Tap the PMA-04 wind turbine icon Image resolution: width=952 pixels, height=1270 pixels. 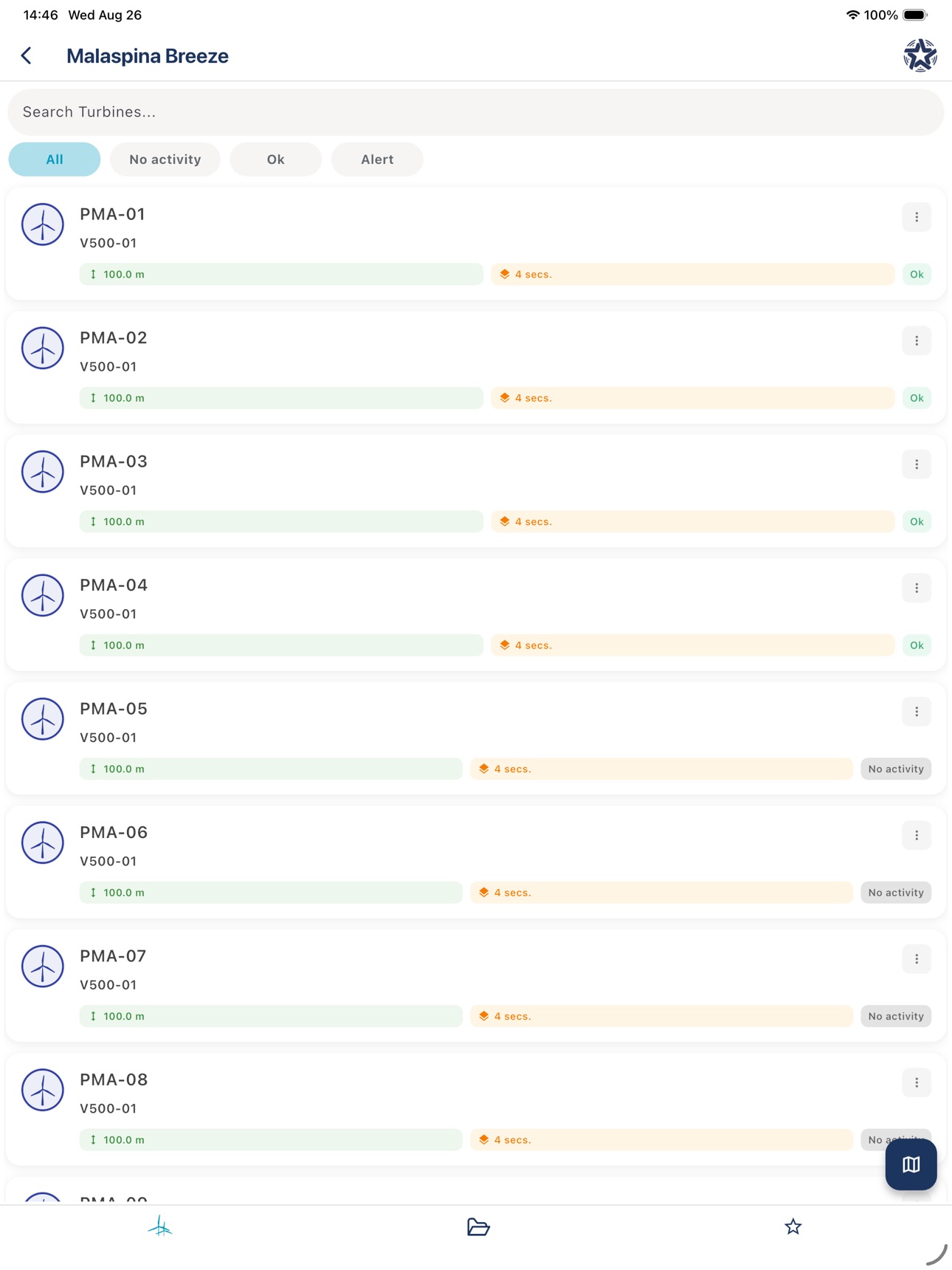(x=43, y=595)
